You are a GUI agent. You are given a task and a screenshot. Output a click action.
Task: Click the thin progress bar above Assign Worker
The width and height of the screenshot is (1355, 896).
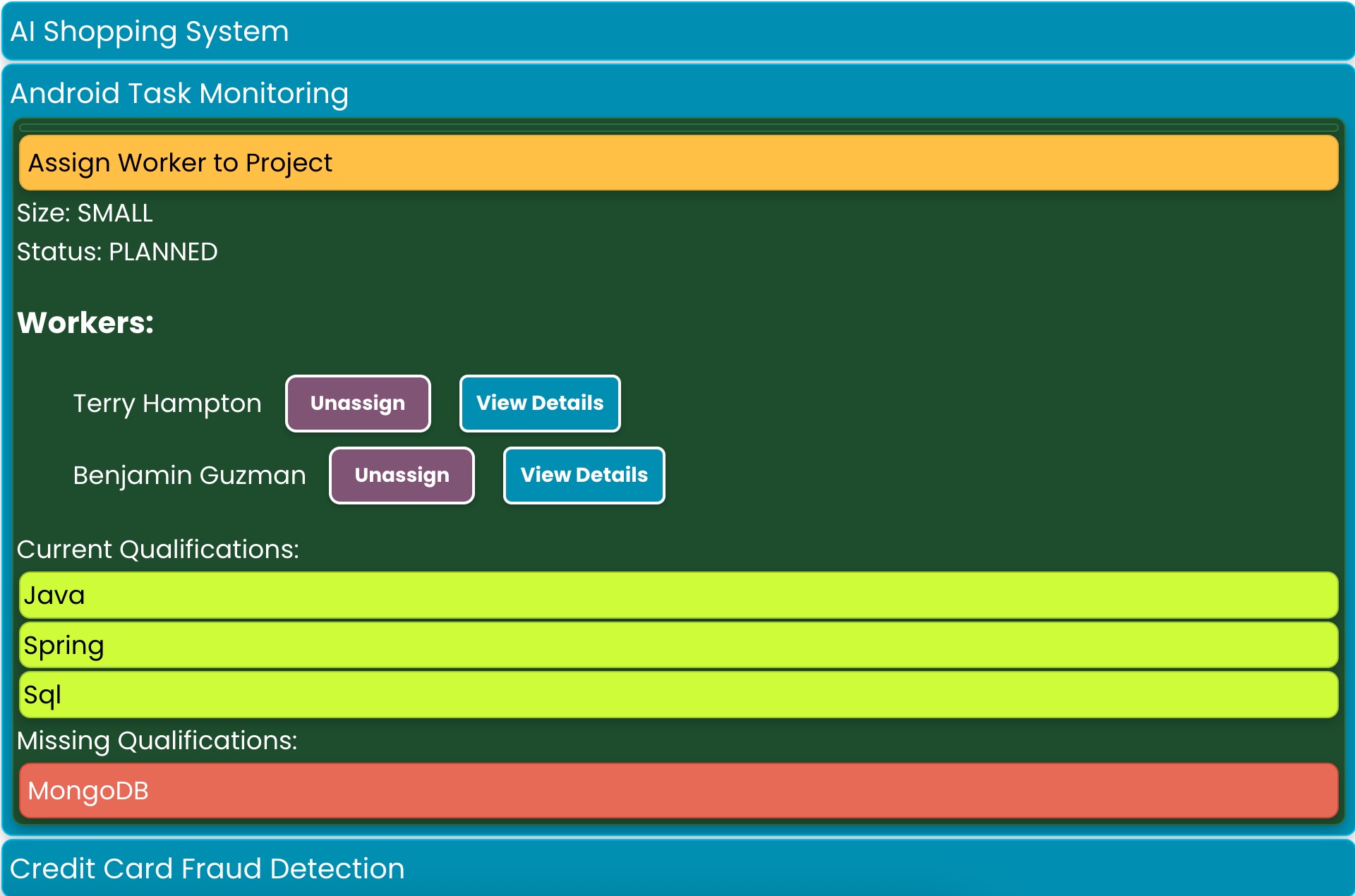pyautogui.click(x=677, y=128)
